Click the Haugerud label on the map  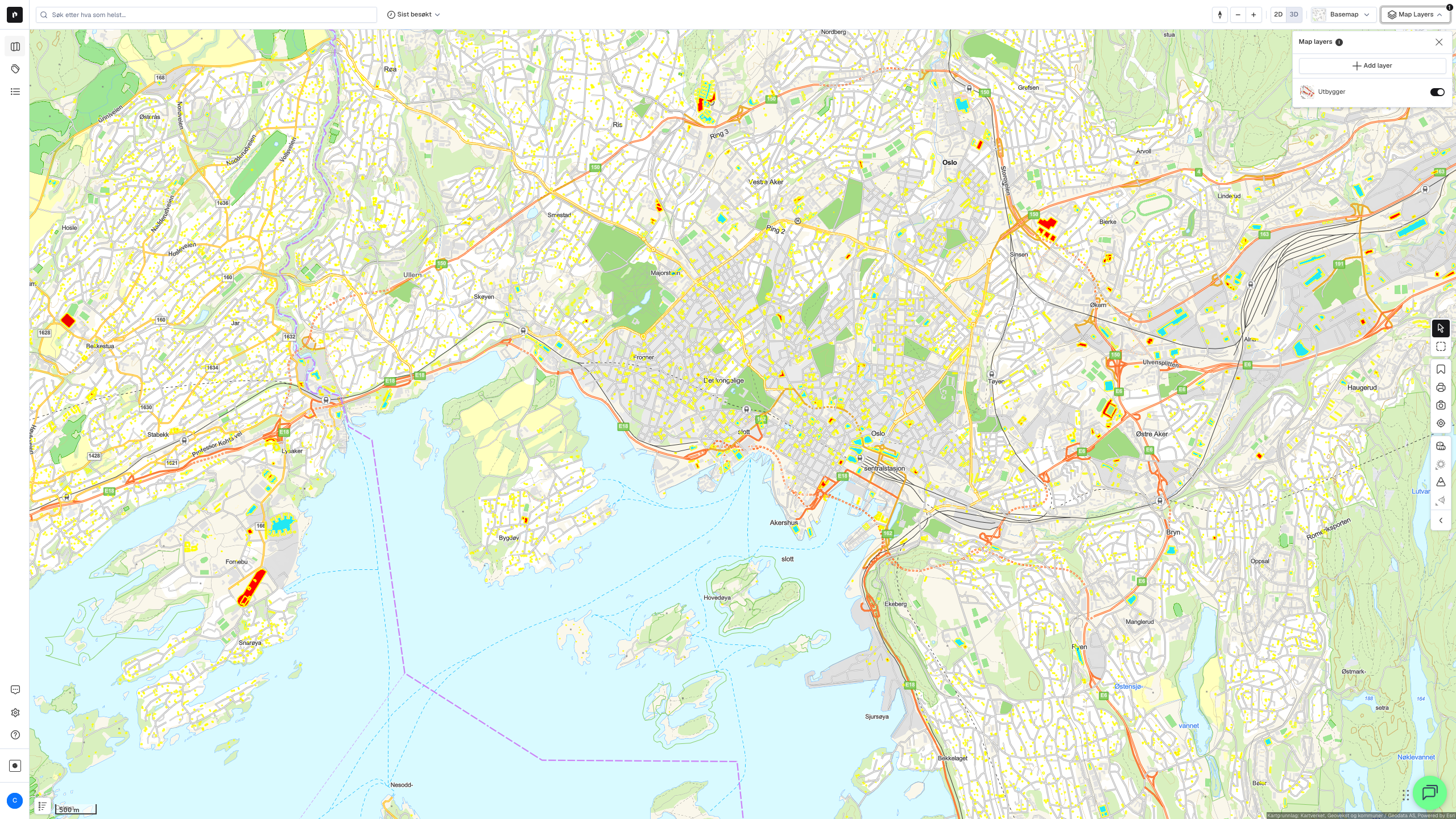click(x=1362, y=388)
